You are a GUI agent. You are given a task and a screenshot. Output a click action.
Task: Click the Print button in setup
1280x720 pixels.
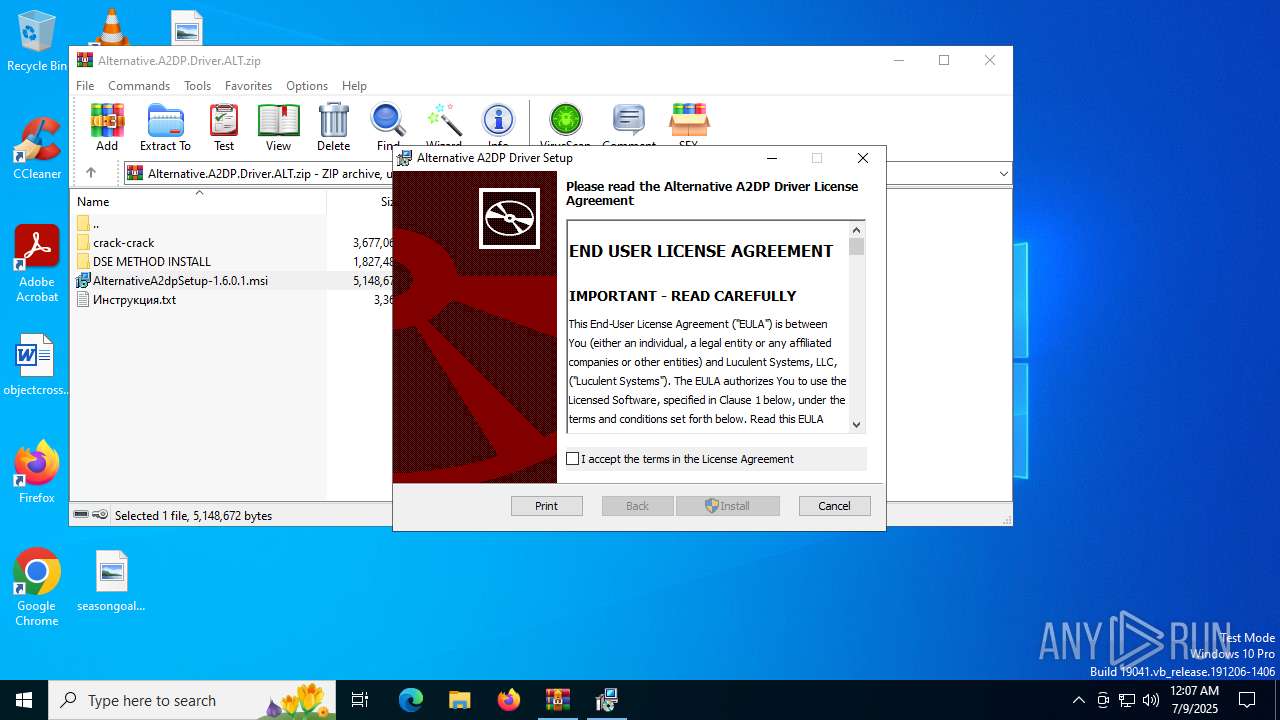pyautogui.click(x=547, y=506)
